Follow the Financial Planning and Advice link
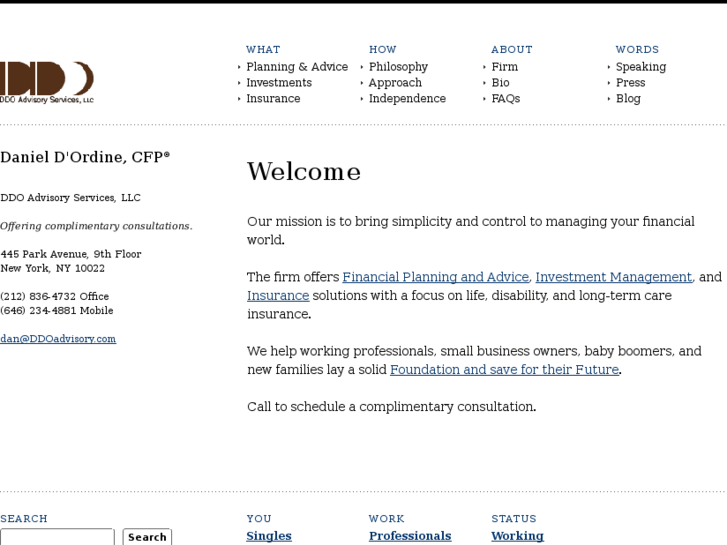This screenshot has width=727, height=545. [436, 277]
